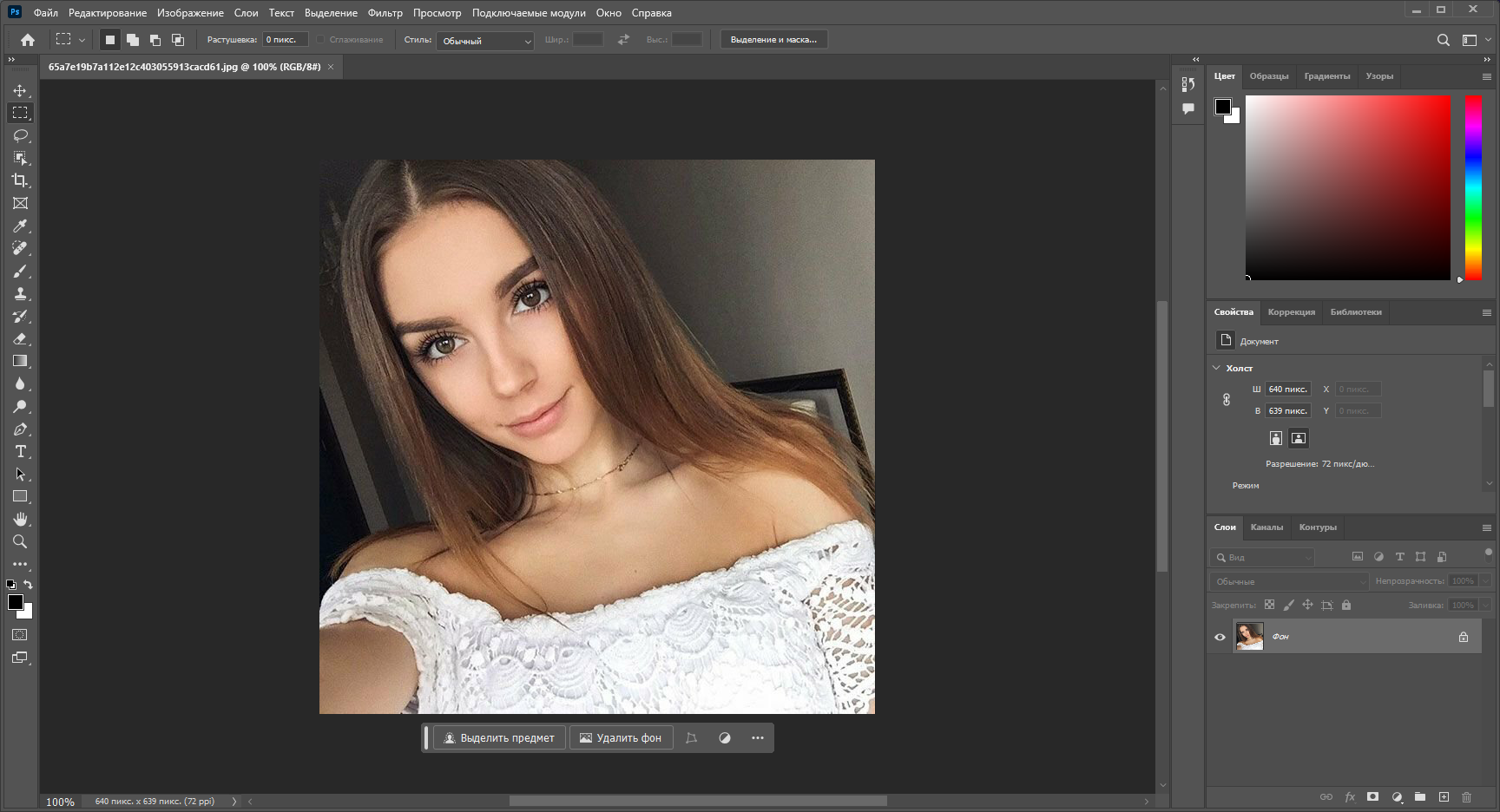Enable the Сглаживание checkbox
Image resolution: width=1500 pixels, height=812 pixels.
pyautogui.click(x=320, y=40)
